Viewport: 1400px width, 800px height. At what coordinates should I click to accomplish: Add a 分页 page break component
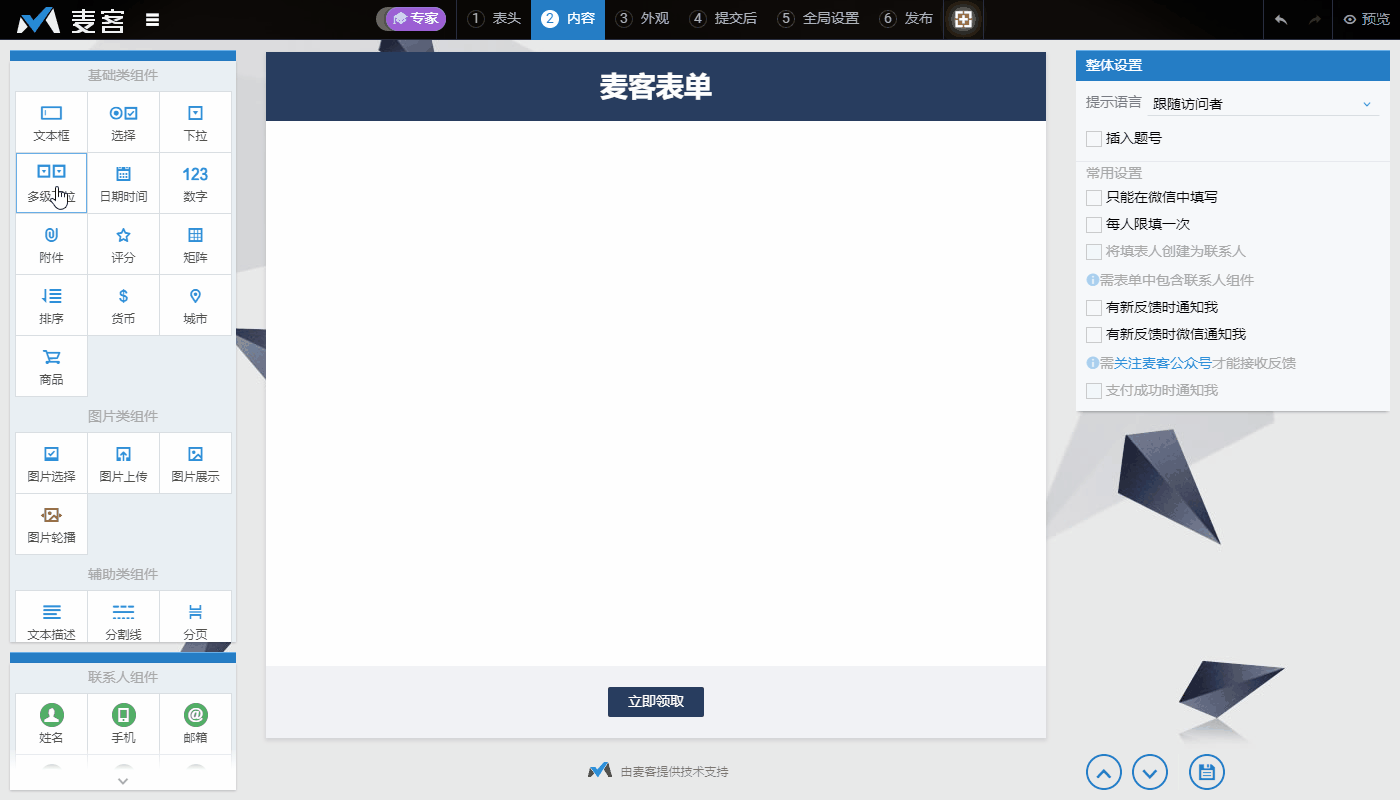pyautogui.click(x=196, y=617)
